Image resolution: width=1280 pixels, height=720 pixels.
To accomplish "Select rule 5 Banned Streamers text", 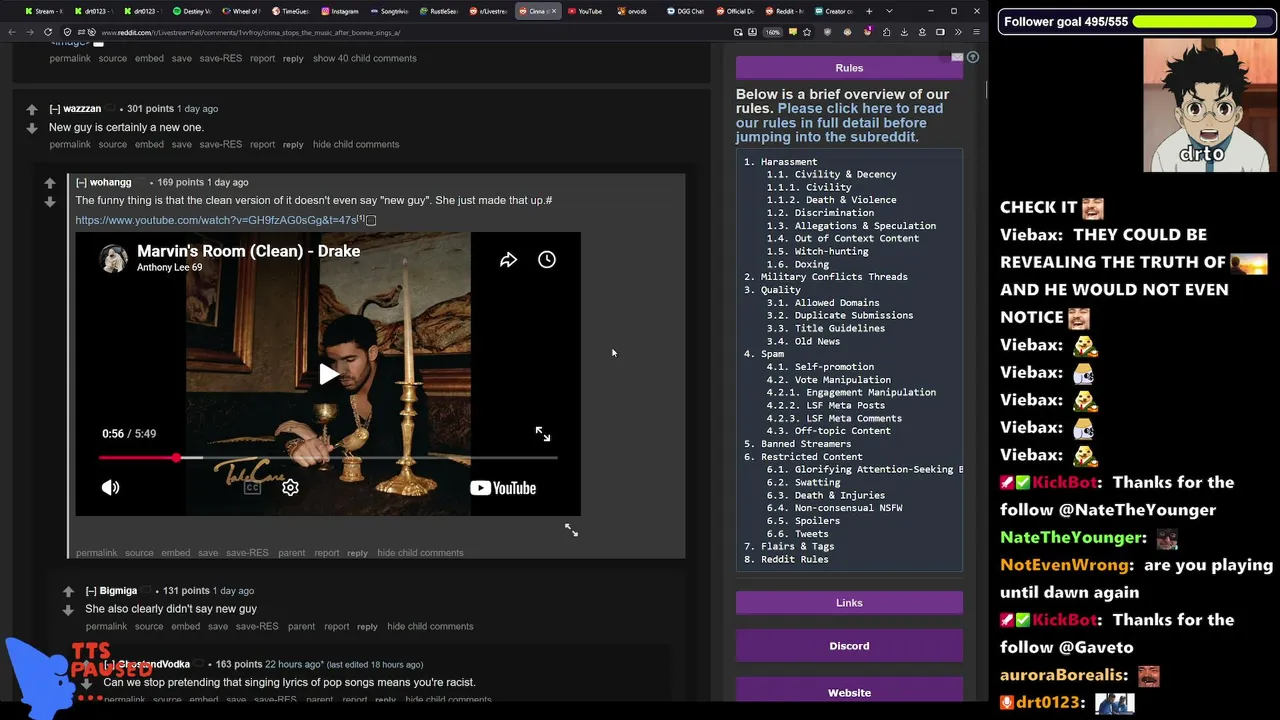I will point(798,444).
